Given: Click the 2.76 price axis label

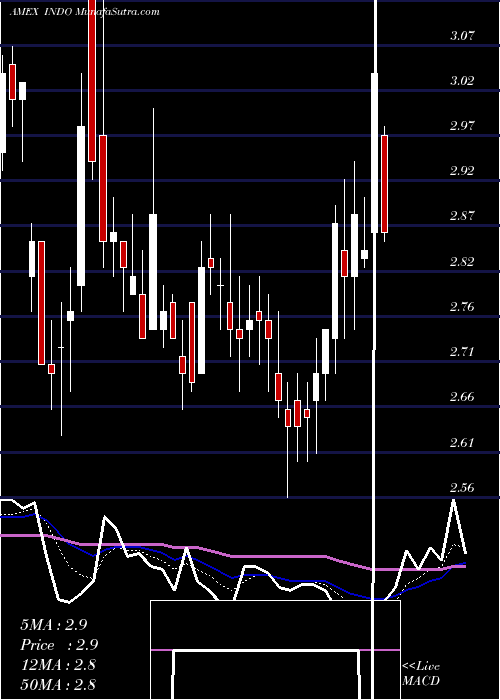Looking at the screenshot, I should [x=462, y=307].
